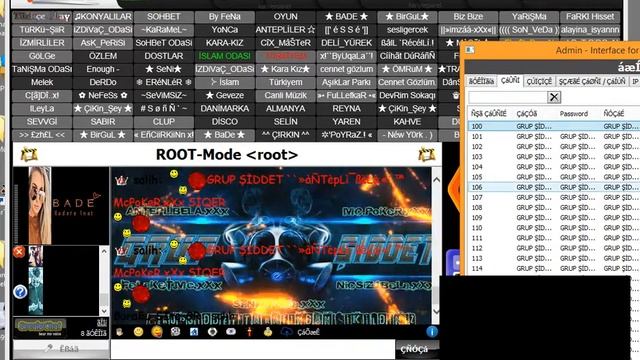Join the KARA-KIZ room
The height and width of the screenshot is (360, 640).
pyautogui.click(x=224, y=43)
